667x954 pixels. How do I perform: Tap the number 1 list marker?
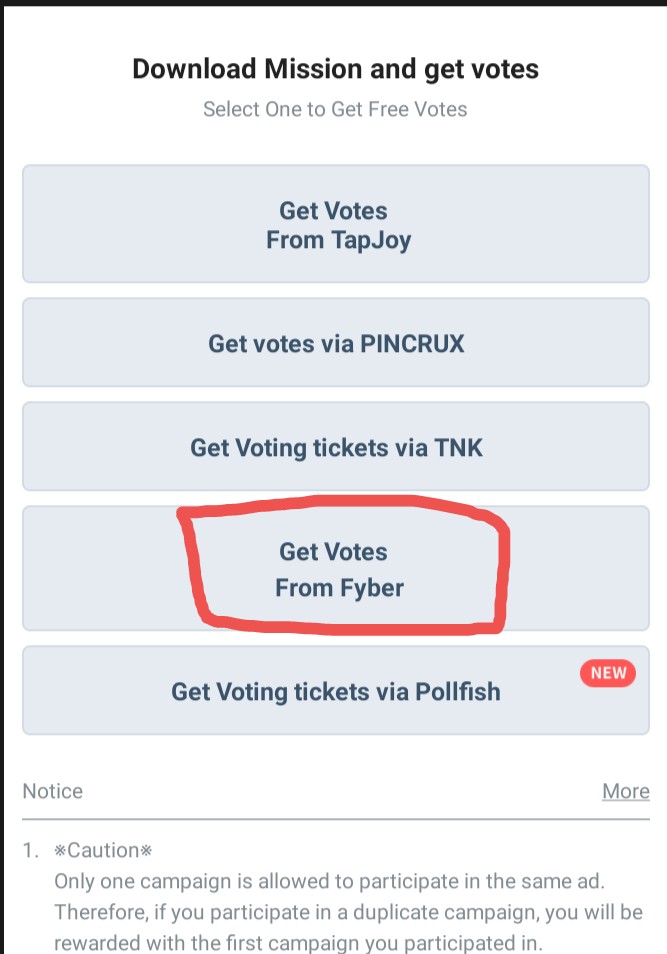[x=31, y=851]
